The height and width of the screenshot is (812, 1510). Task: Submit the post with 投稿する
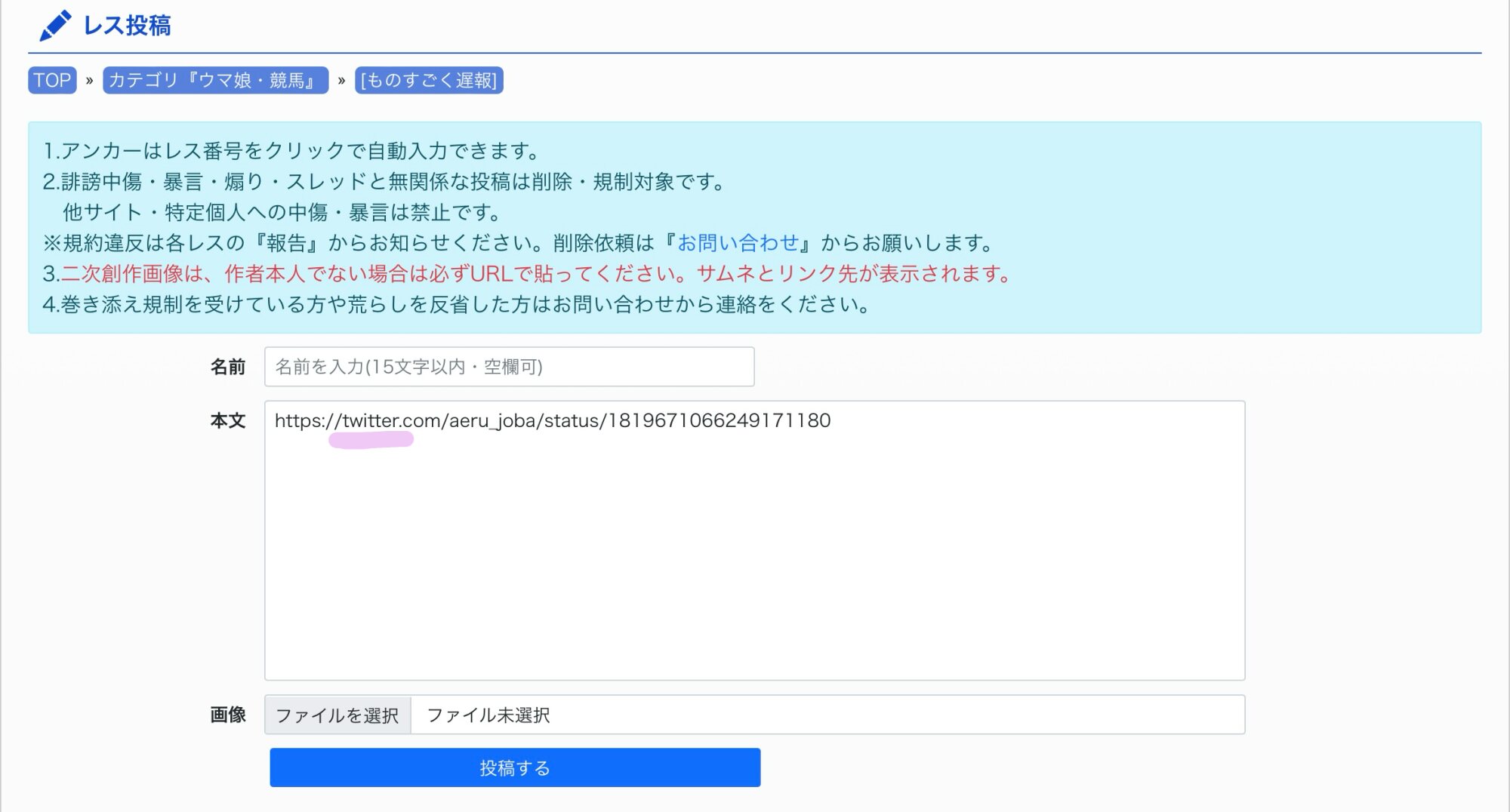(x=515, y=767)
